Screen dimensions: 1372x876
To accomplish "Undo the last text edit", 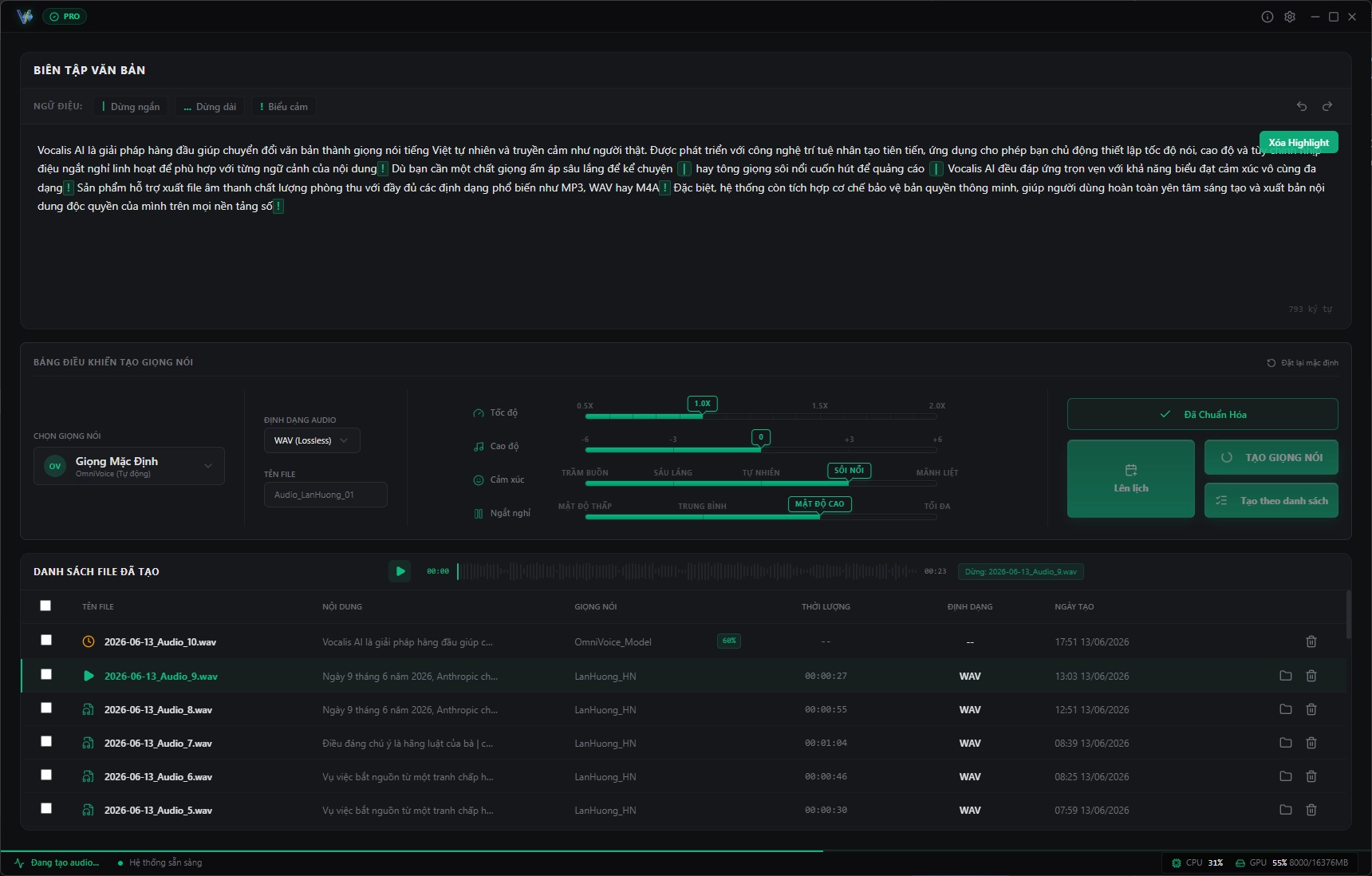I will coord(1302,106).
